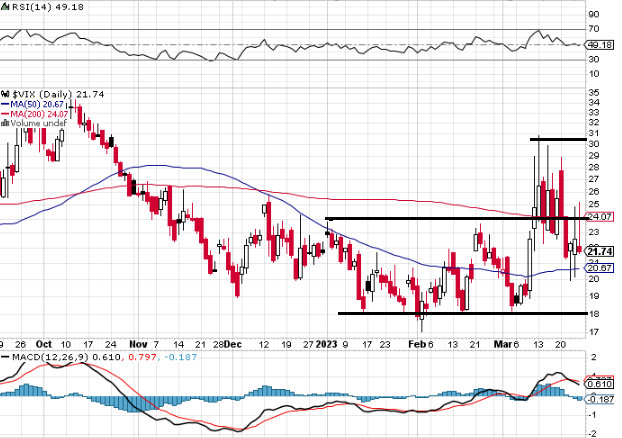Click the RSI(14) indicator label

click(x=30, y=5)
